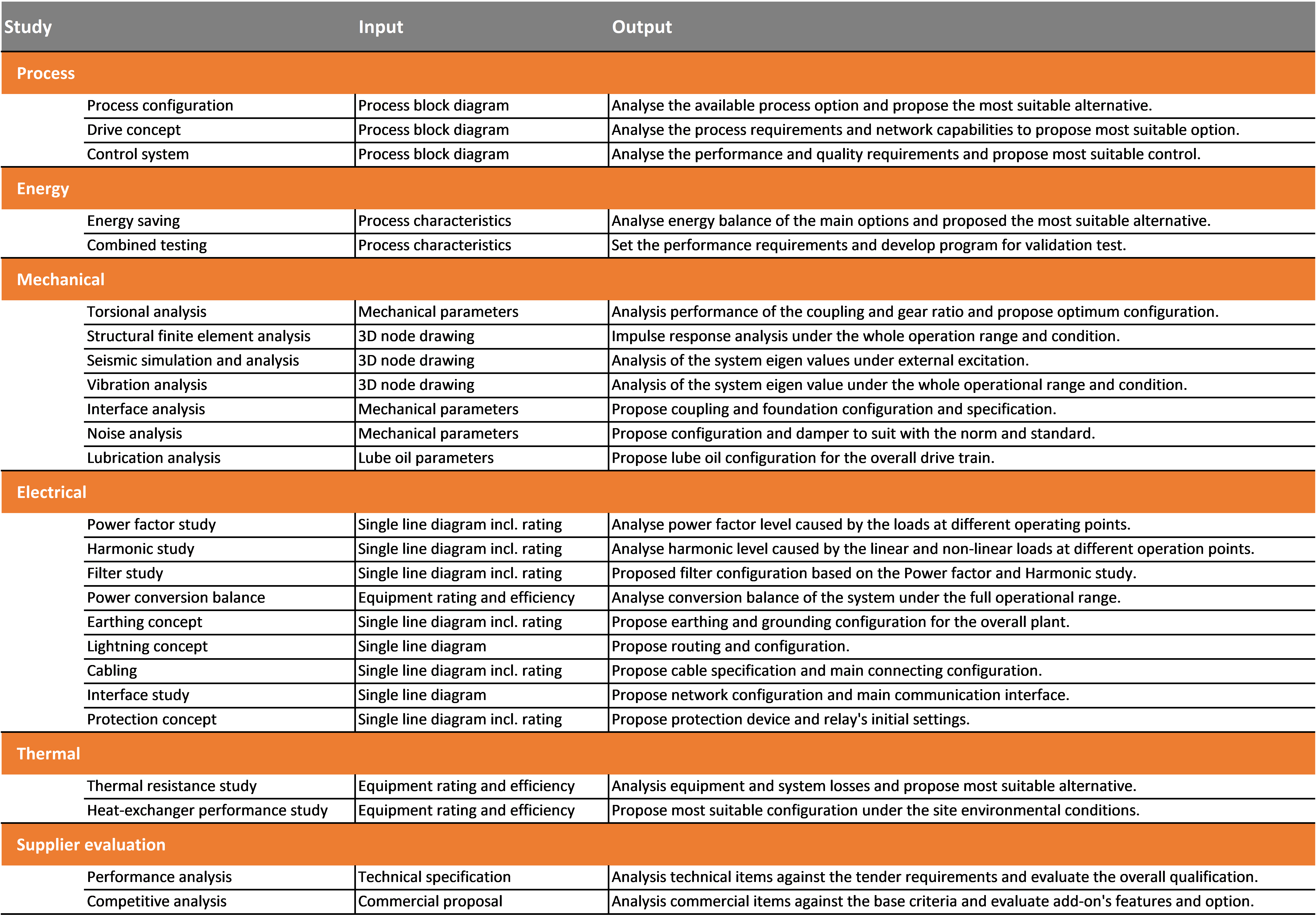Select the 'Electrical' section heading
1316x915 pixels.
click(52, 492)
